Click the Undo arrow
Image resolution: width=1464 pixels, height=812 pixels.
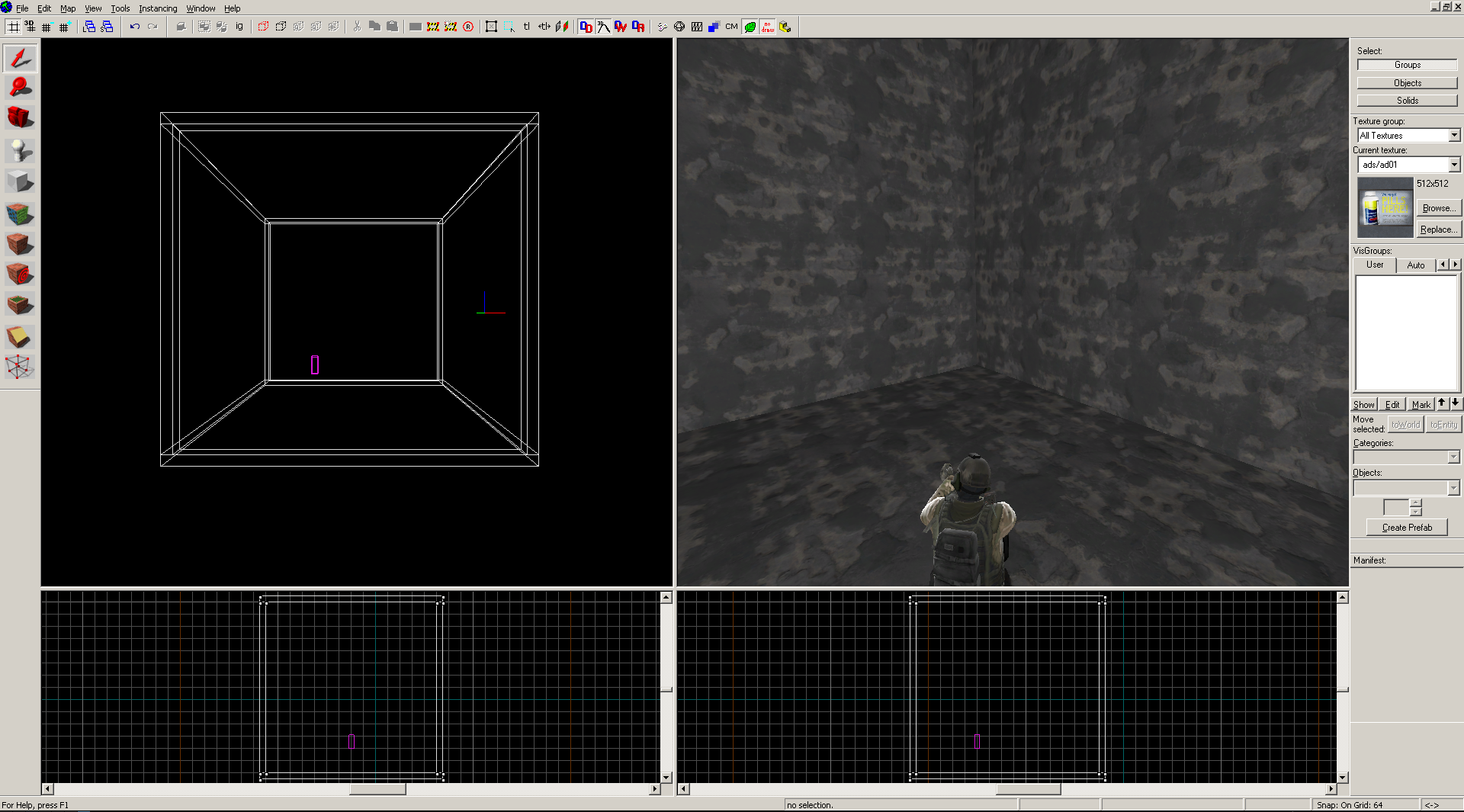135,27
